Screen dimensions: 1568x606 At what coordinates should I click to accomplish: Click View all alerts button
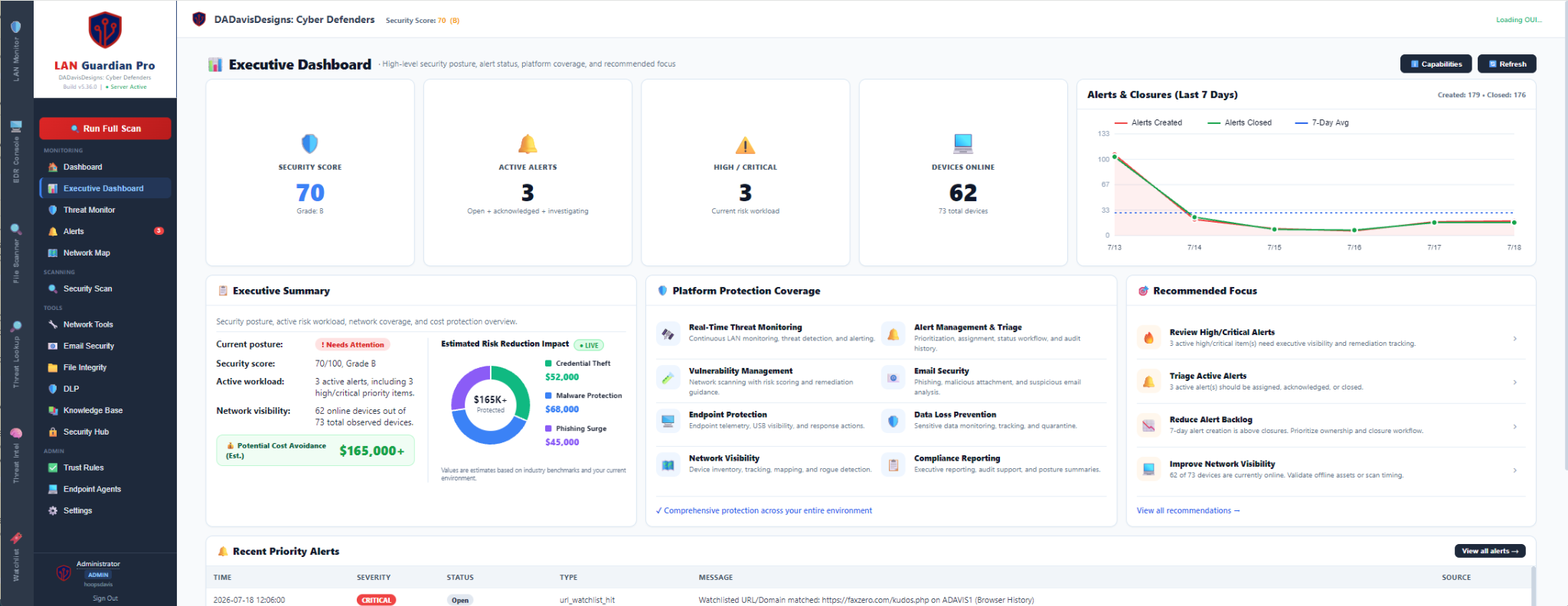pos(1490,551)
